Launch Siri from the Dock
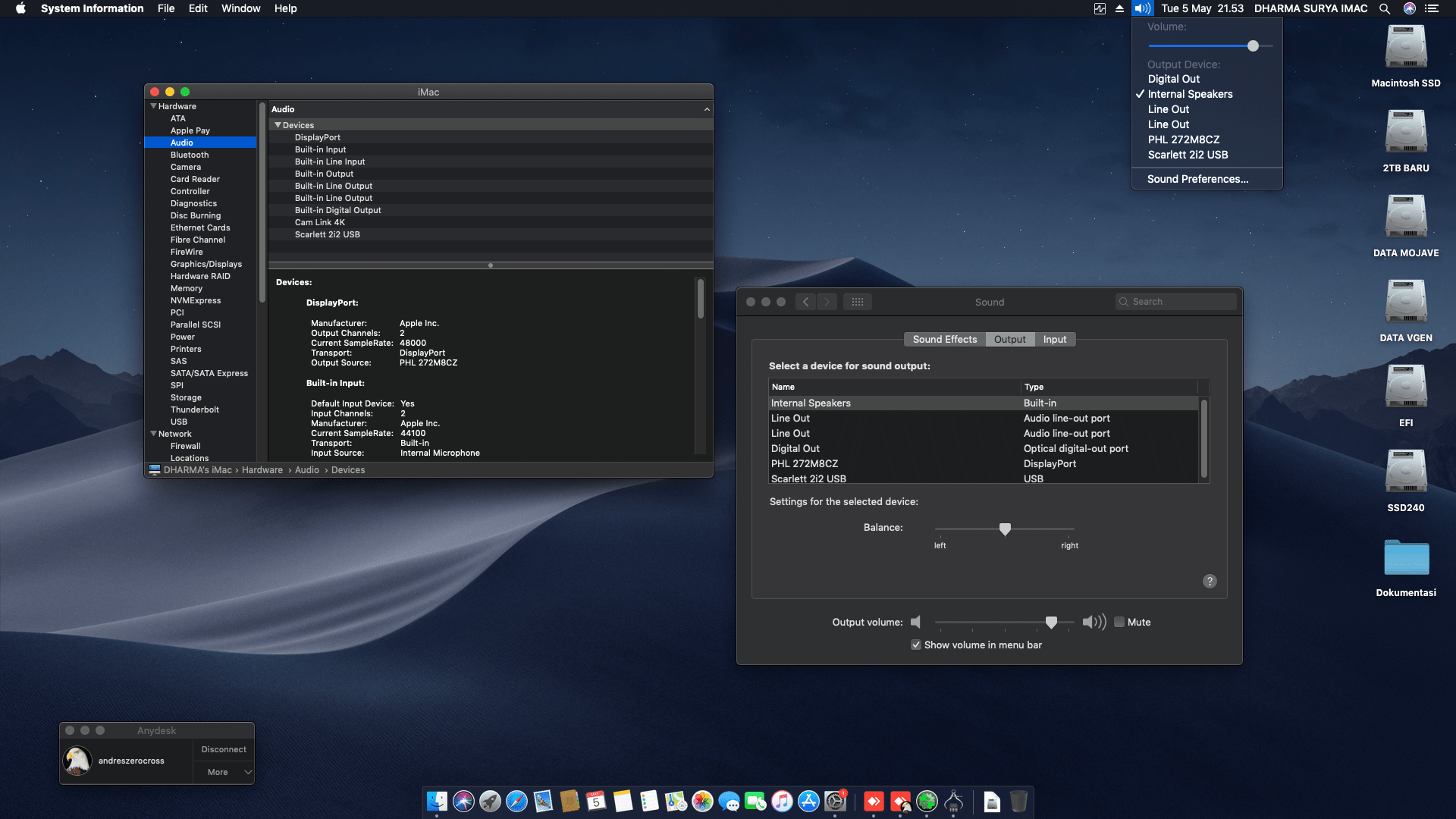Viewport: 1456px width, 819px height. coord(463,801)
